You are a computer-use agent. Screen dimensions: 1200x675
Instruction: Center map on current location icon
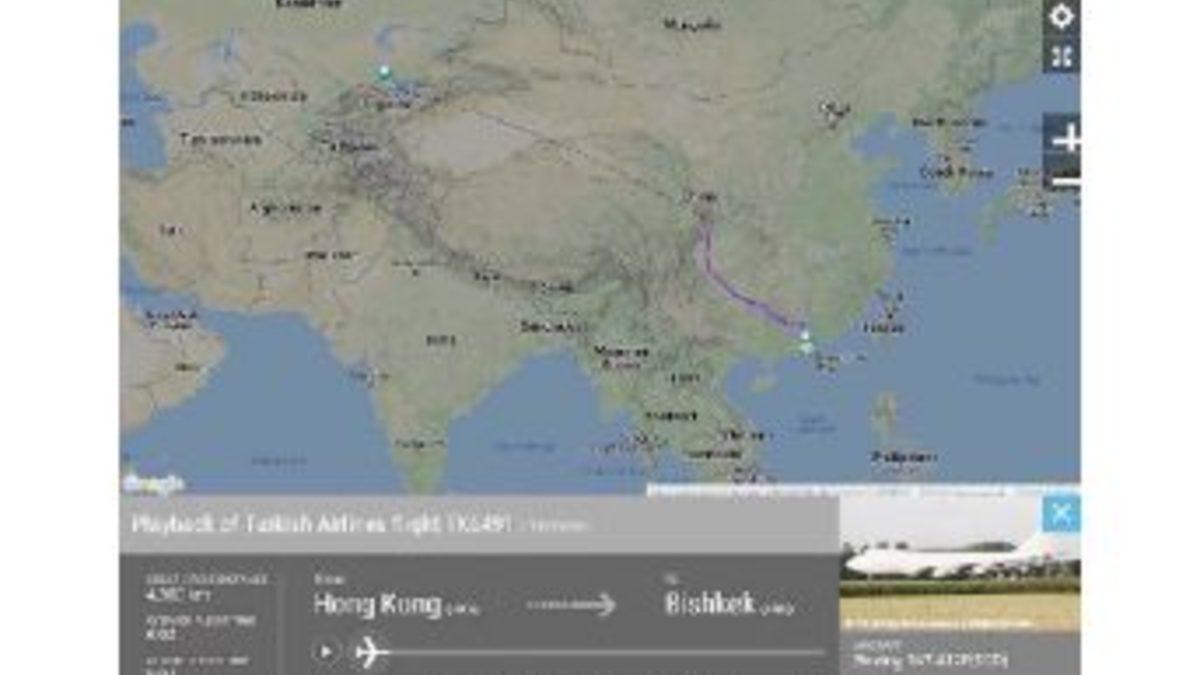coord(1061,17)
